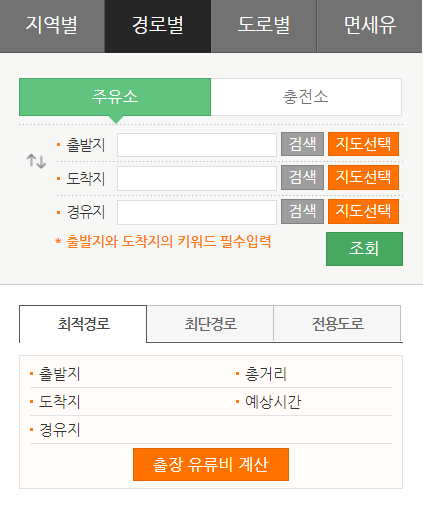Click 검색 button for 출발지

coord(302,144)
